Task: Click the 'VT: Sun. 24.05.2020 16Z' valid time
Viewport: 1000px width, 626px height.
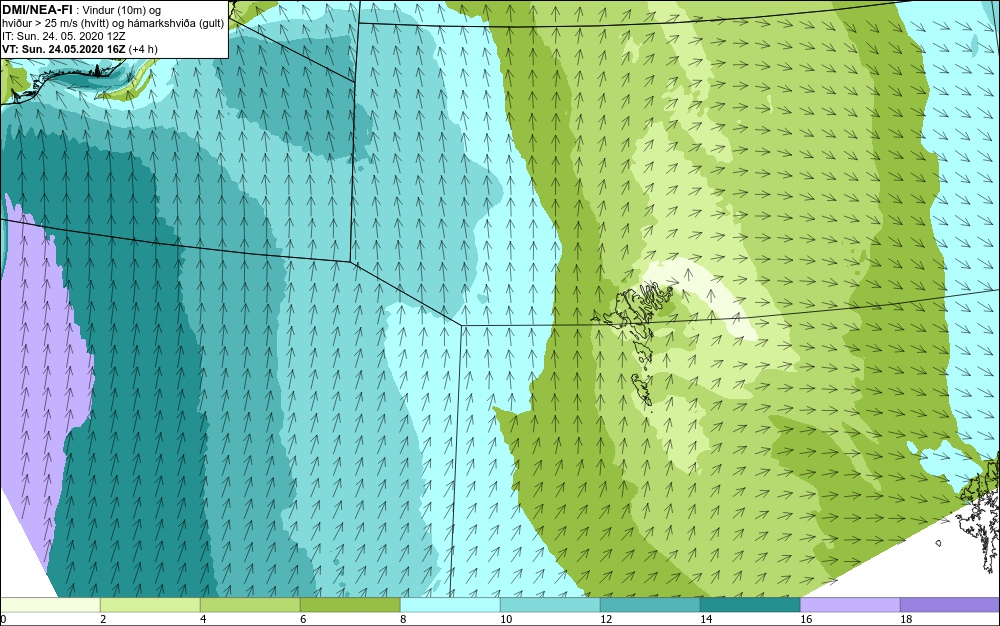Action: click(x=64, y=49)
